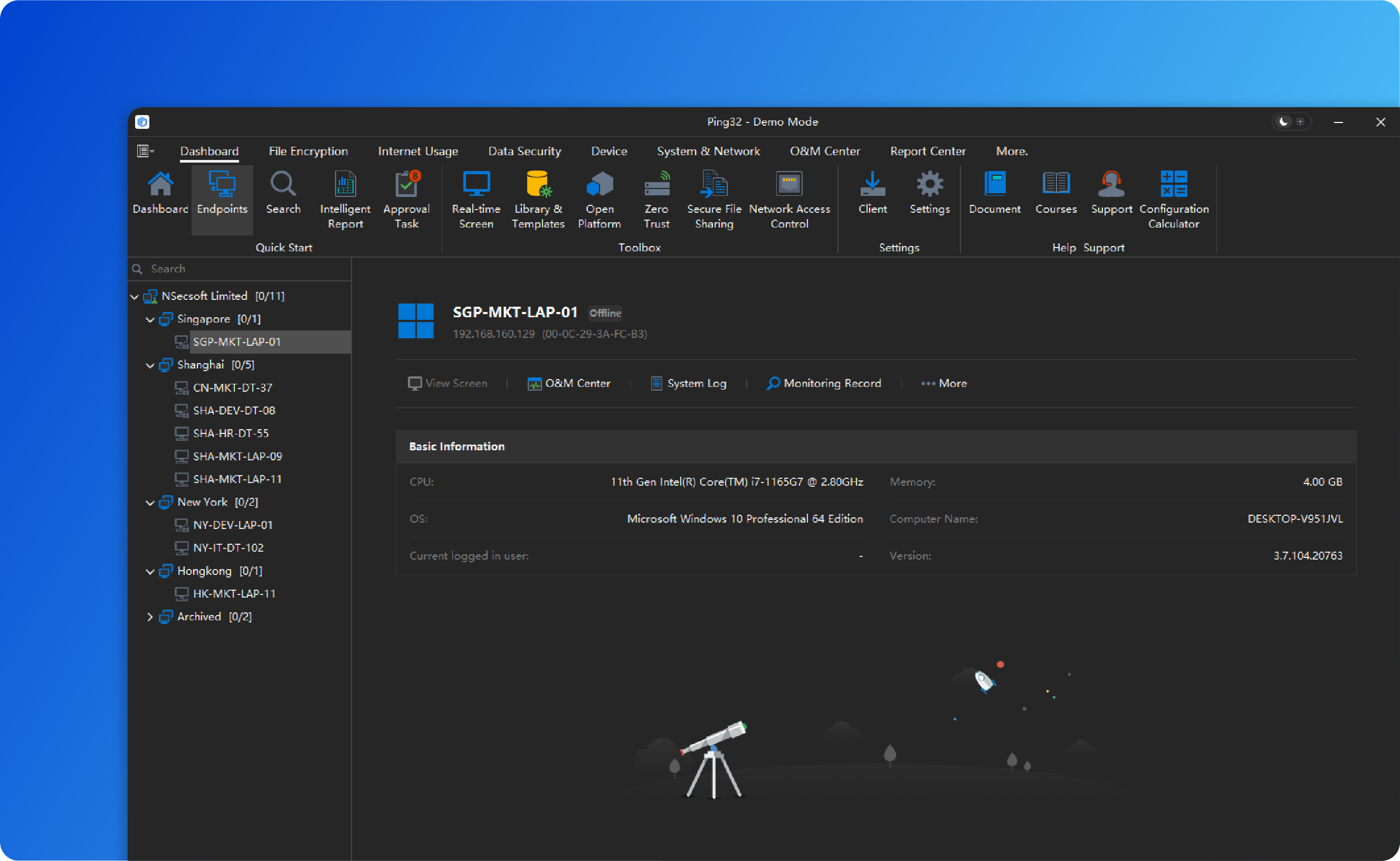The image size is (1400, 861).
Task: Open the Real-time Screen tool
Action: (476, 198)
